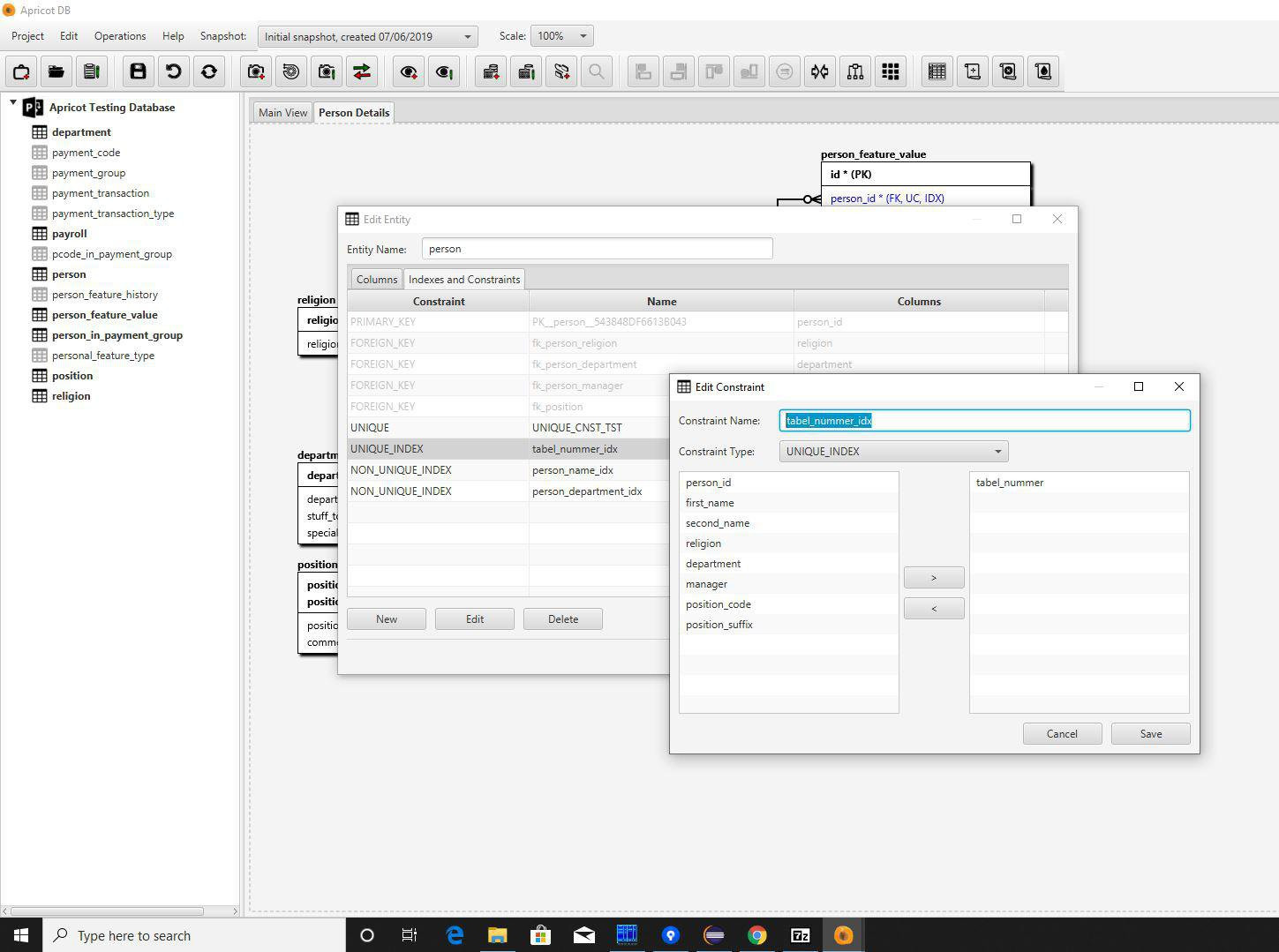
Task: Open Microsoft Edge from the taskbar
Action: [455, 935]
